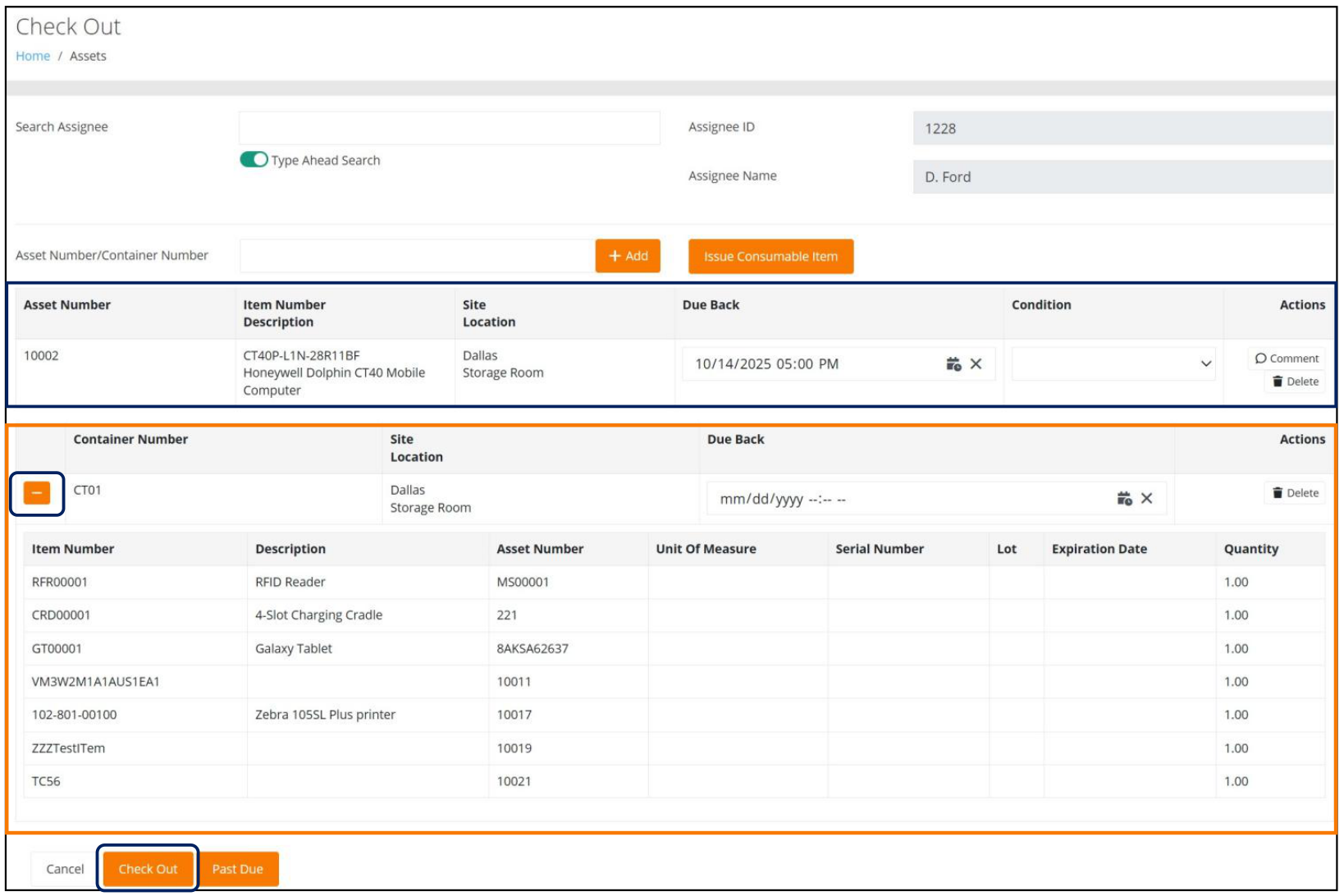This screenshot has width=1344, height=896.
Task: Go to the Home breadcrumb link
Action: click(x=33, y=56)
